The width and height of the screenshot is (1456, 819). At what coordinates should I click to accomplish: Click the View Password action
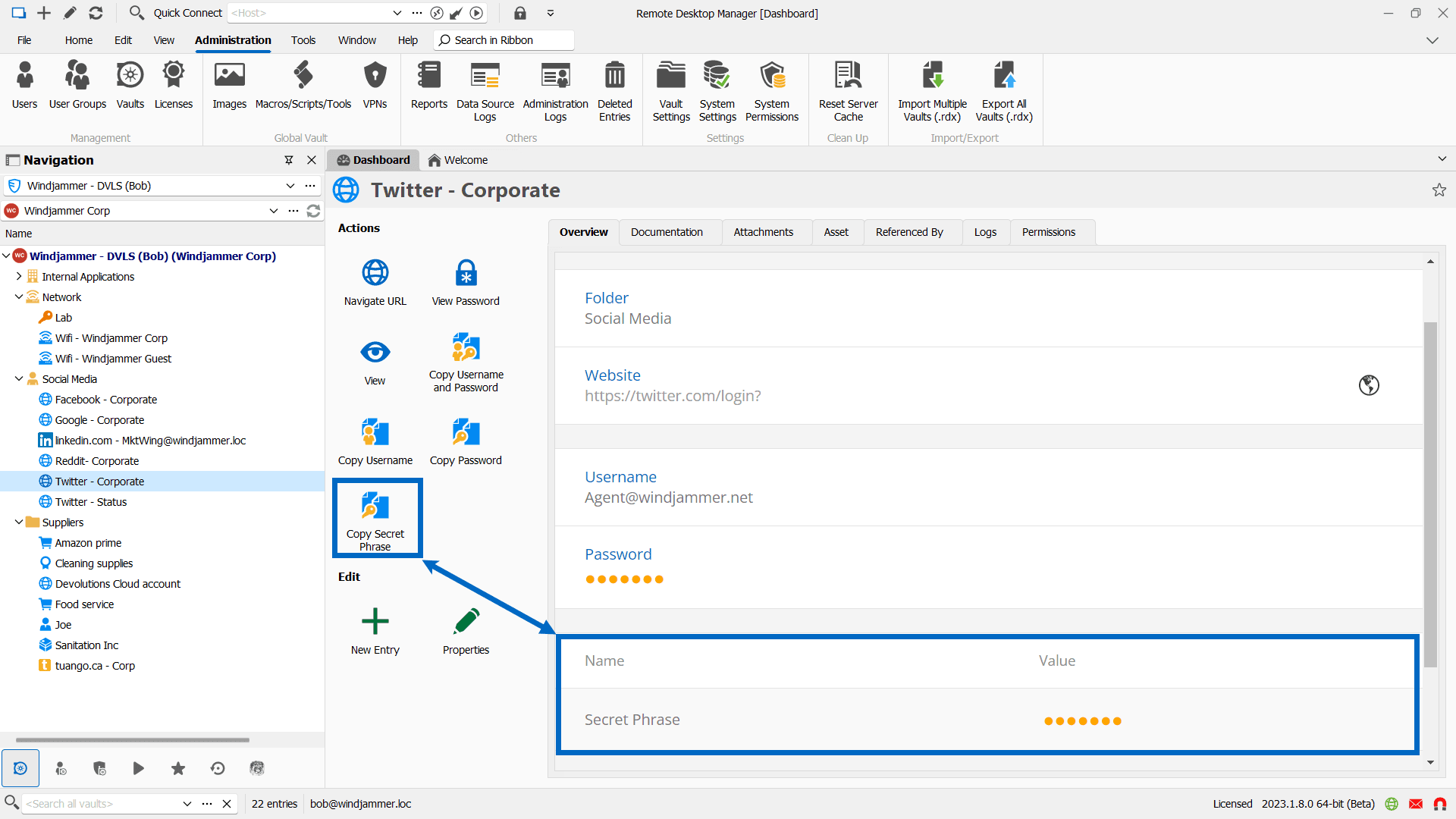click(466, 282)
